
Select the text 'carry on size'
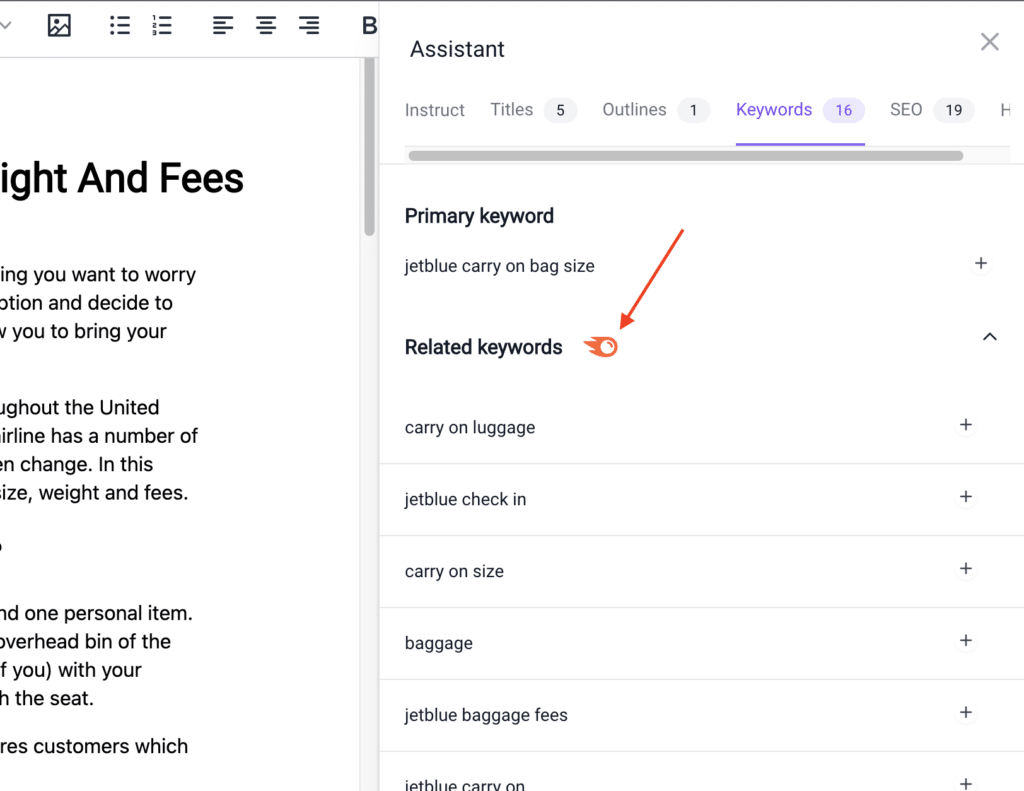point(455,572)
